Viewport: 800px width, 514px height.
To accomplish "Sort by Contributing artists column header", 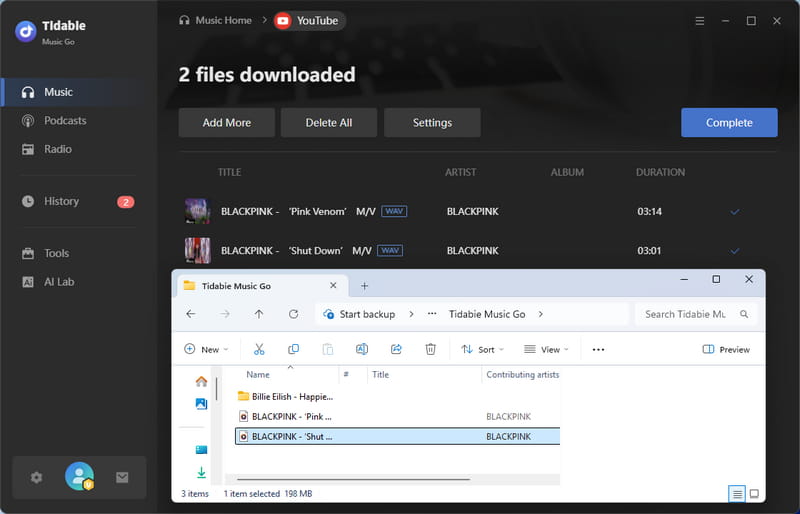I will coord(522,375).
